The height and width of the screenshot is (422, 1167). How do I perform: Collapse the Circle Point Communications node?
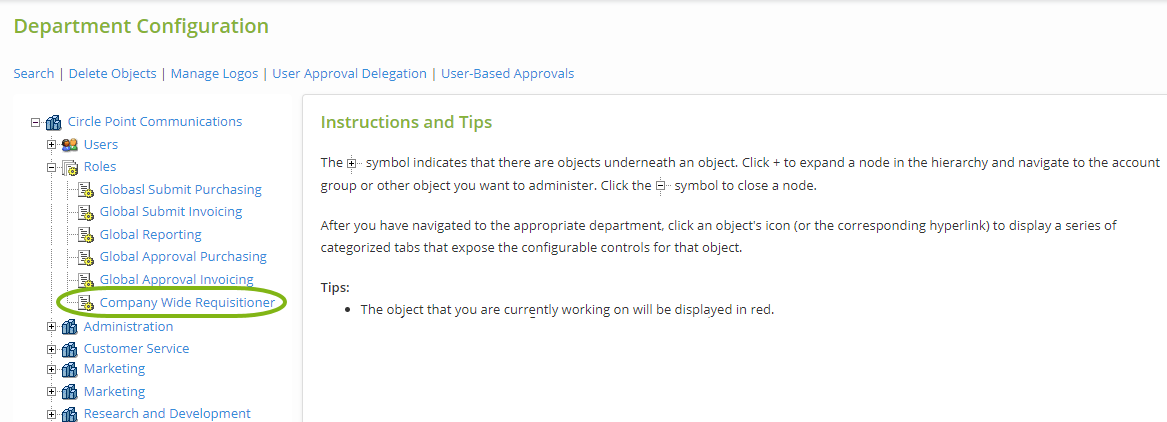point(36,122)
